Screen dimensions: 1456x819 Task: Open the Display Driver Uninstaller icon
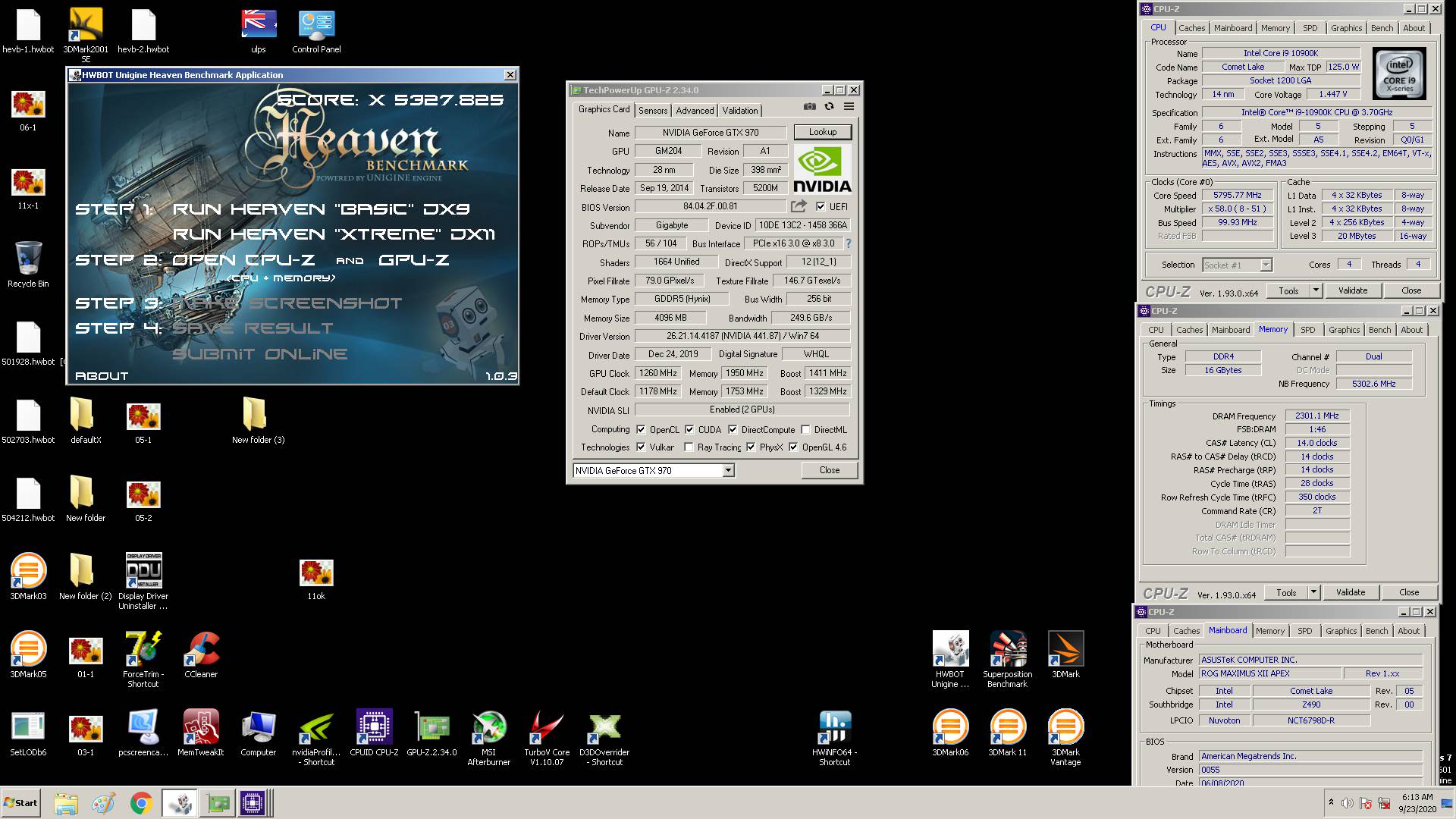click(143, 581)
